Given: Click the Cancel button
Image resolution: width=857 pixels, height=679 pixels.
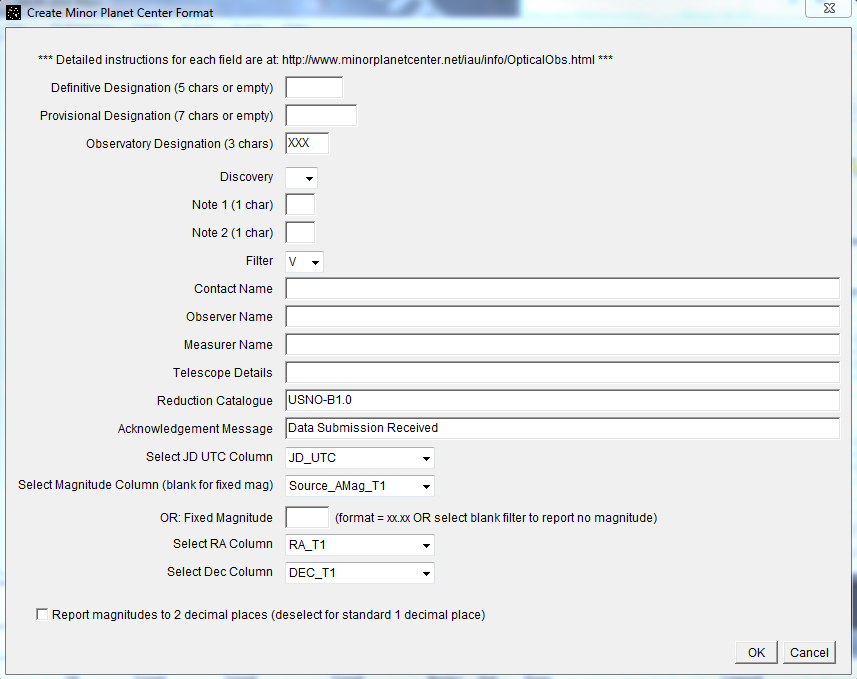Looking at the screenshot, I should [x=809, y=653].
